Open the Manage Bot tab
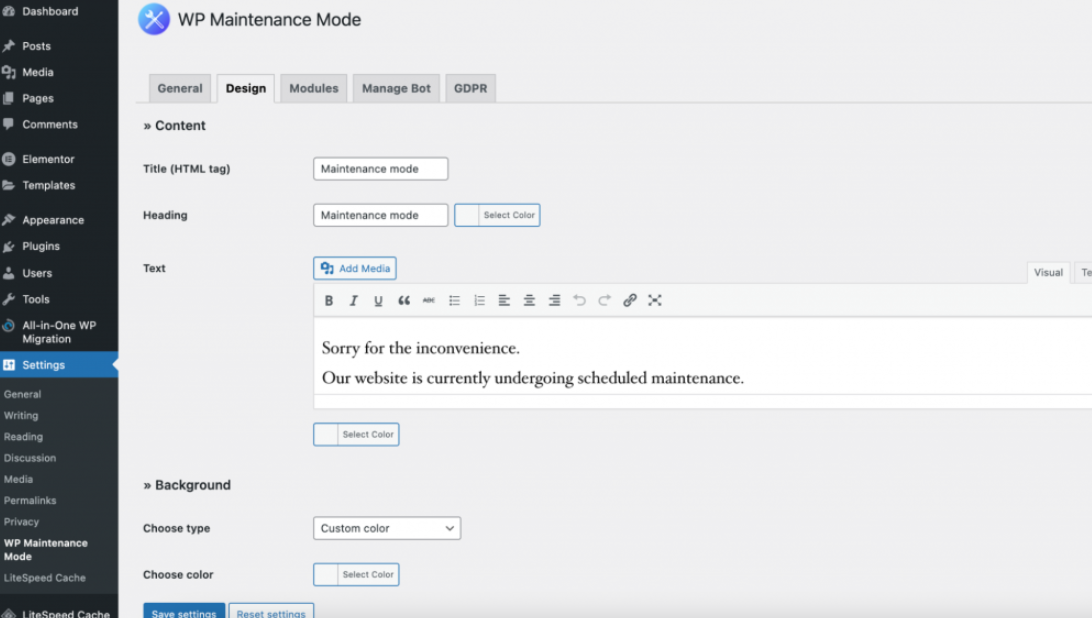 [x=396, y=88]
